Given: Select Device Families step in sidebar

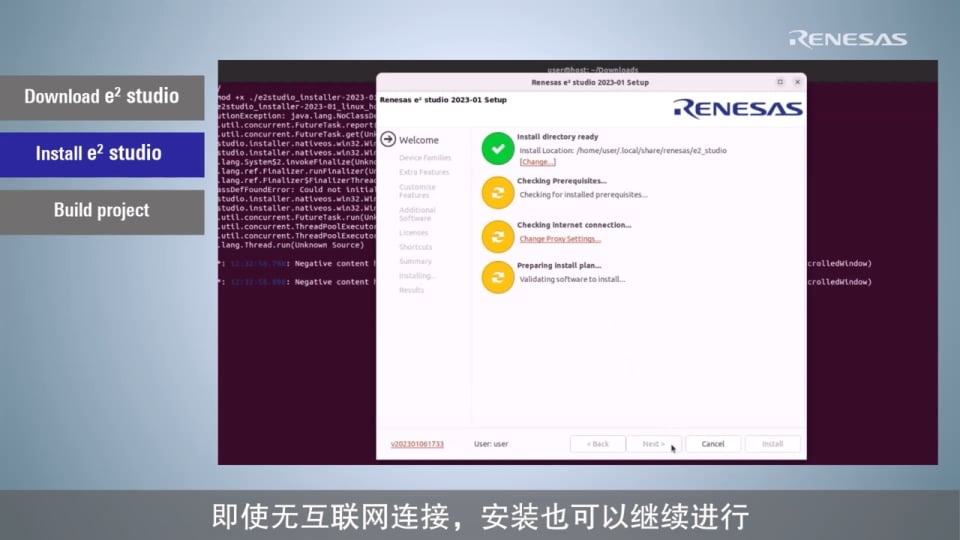Looking at the screenshot, I should [x=425, y=158].
